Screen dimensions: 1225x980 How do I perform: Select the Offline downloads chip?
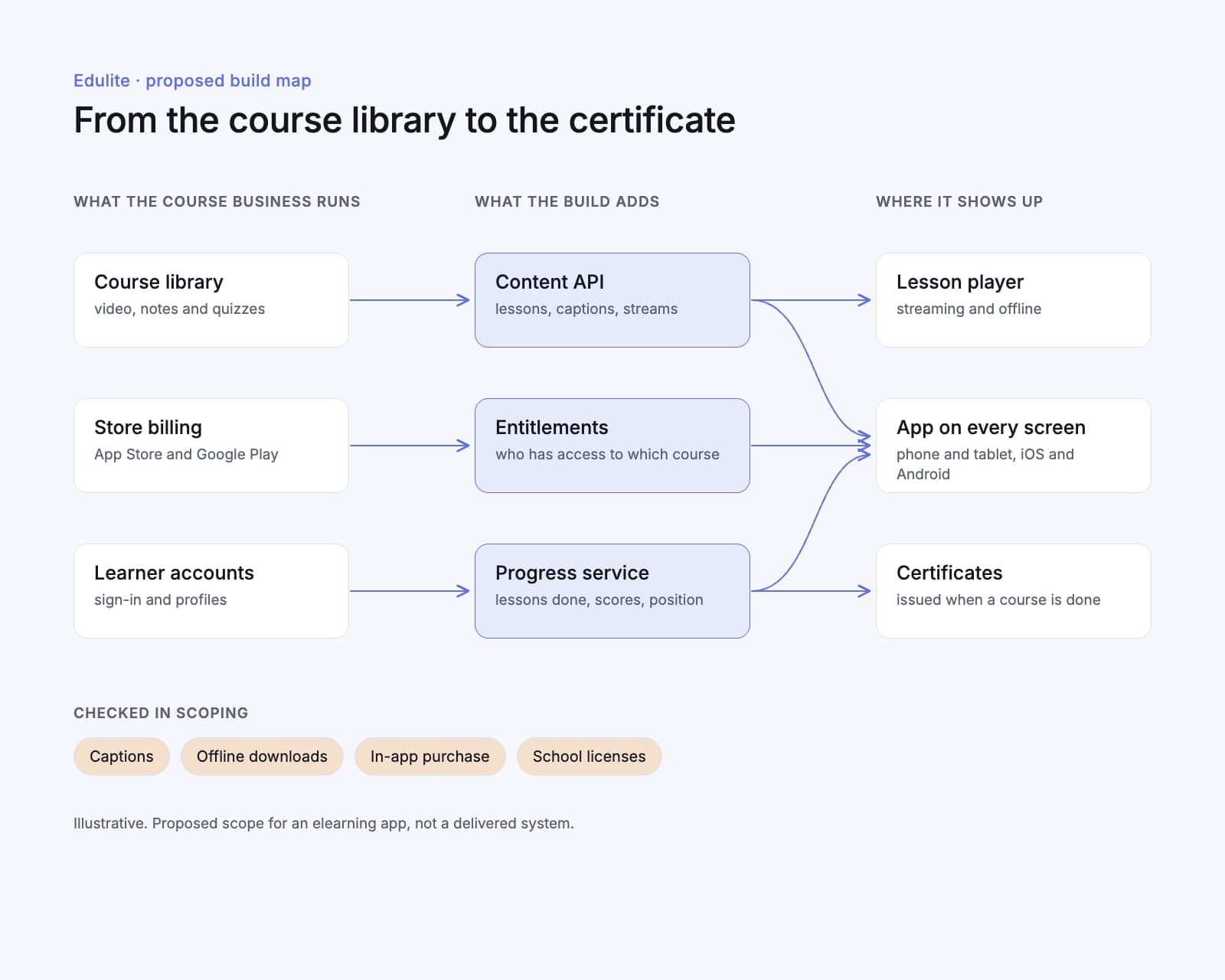pyautogui.click(x=262, y=756)
